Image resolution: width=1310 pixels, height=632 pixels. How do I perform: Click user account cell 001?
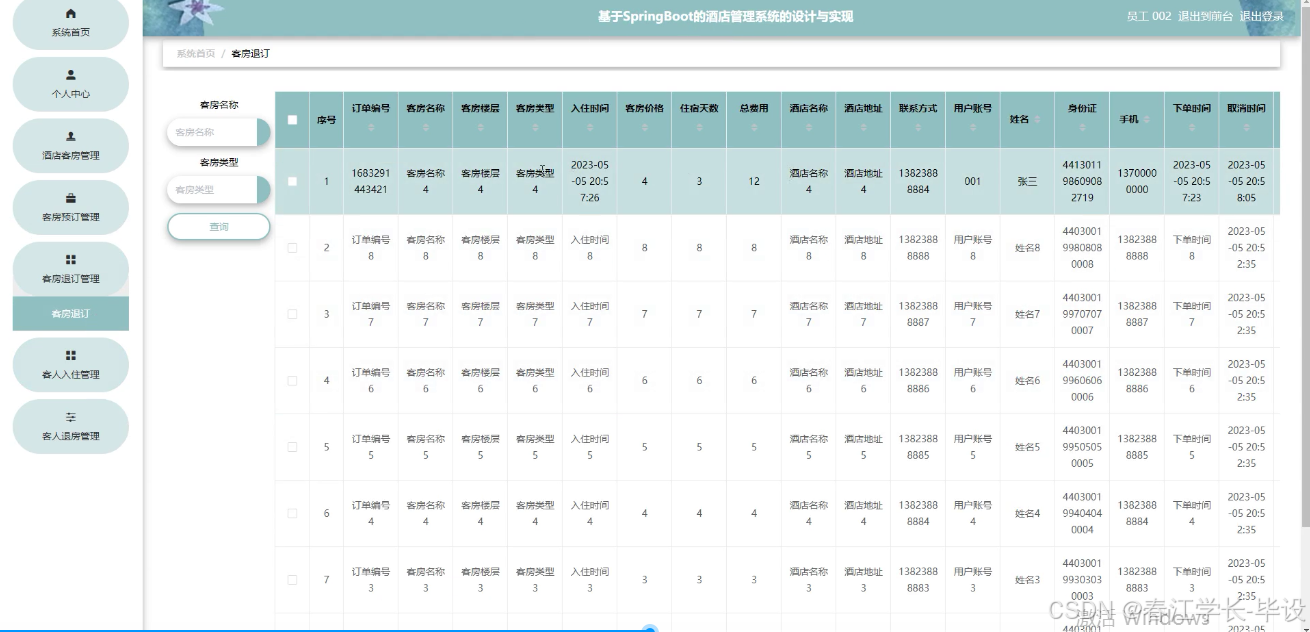(x=973, y=182)
